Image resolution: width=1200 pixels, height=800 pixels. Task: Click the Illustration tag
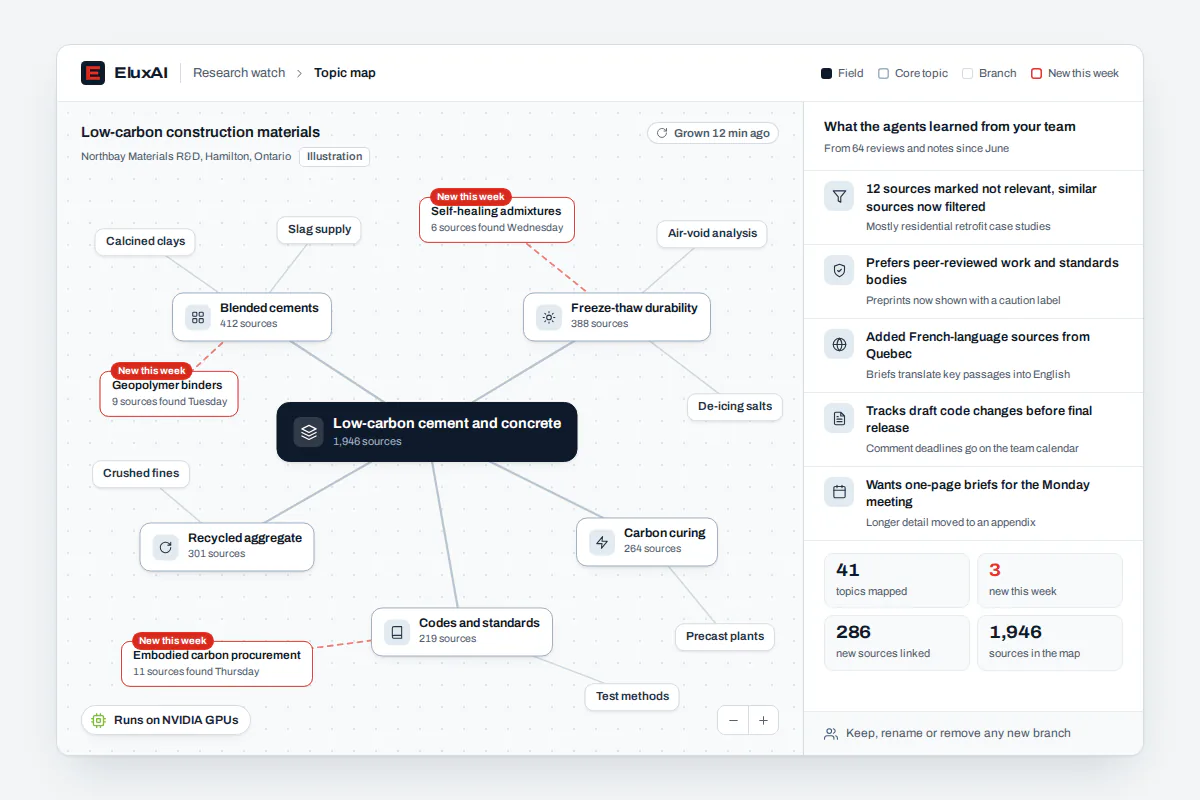tap(334, 157)
